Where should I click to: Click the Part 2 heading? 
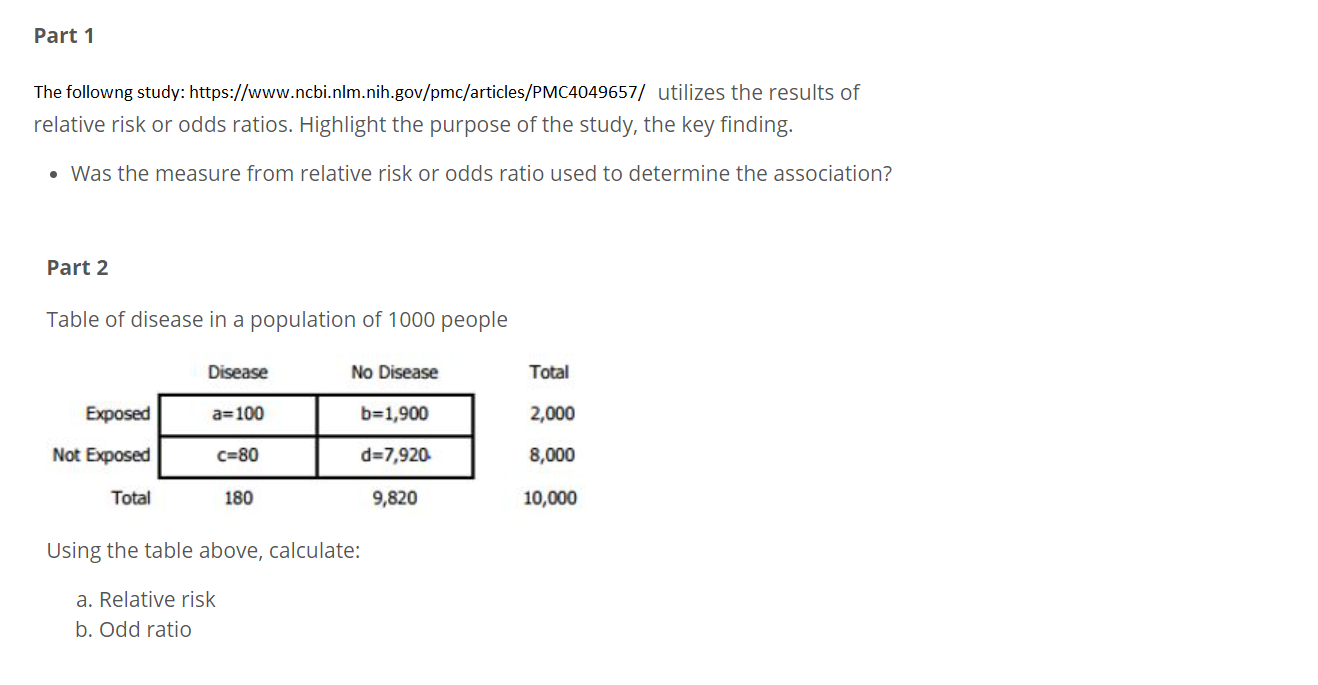(x=77, y=268)
